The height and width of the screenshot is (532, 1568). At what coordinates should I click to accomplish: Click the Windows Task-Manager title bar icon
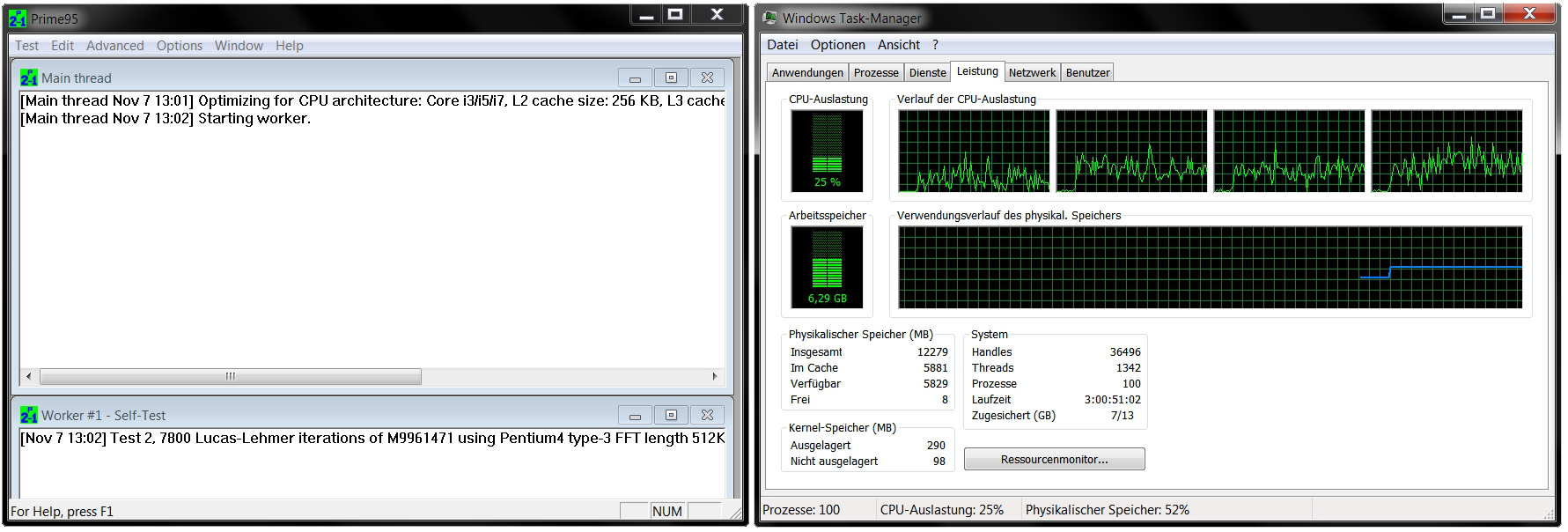click(770, 18)
